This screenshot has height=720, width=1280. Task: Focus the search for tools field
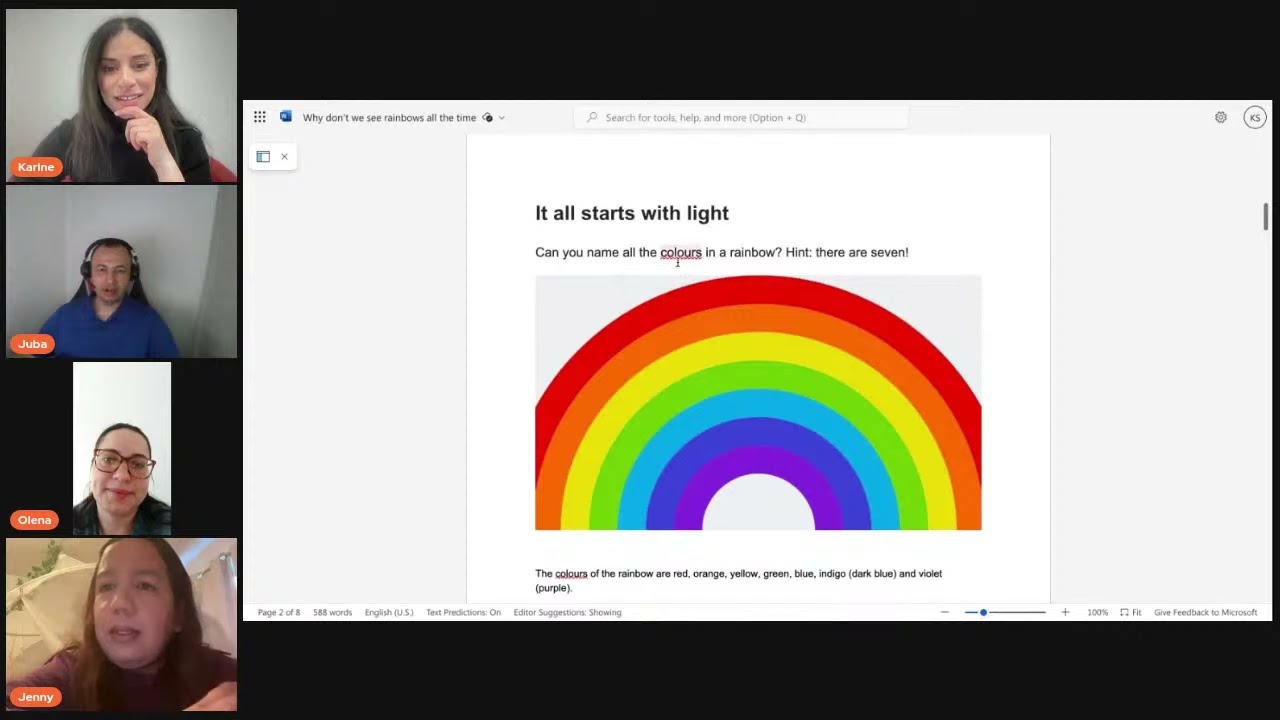point(741,118)
